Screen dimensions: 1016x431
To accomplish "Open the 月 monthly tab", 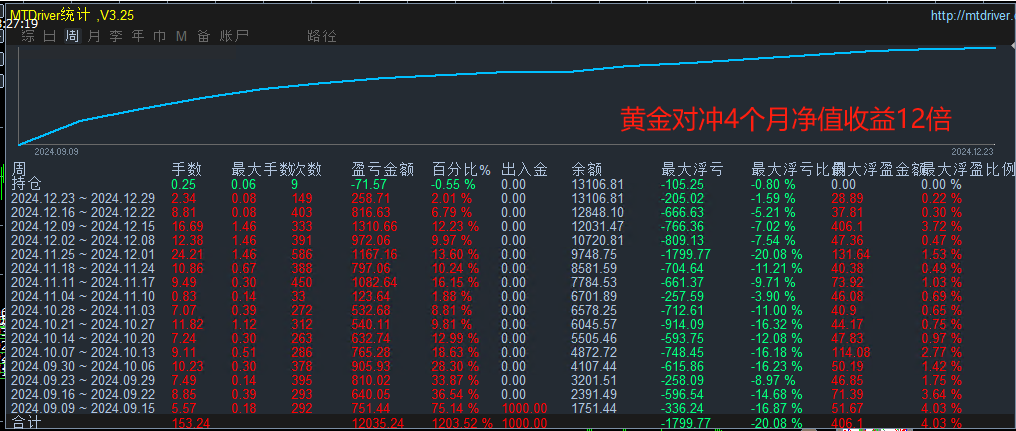I will click(94, 36).
